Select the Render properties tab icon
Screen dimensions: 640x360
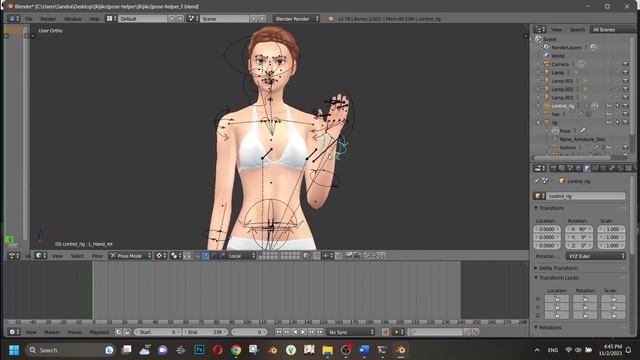pos(553,169)
